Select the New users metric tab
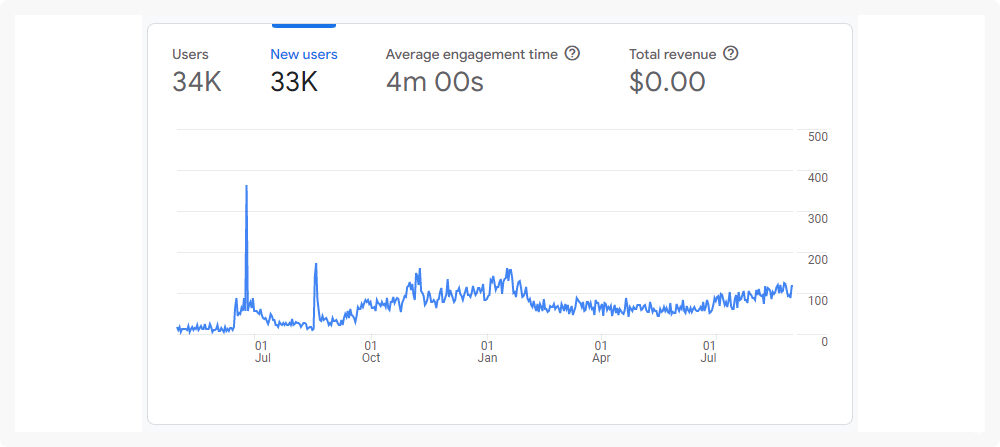Viewport: 1000px width, 447px height. coord(304,54)
